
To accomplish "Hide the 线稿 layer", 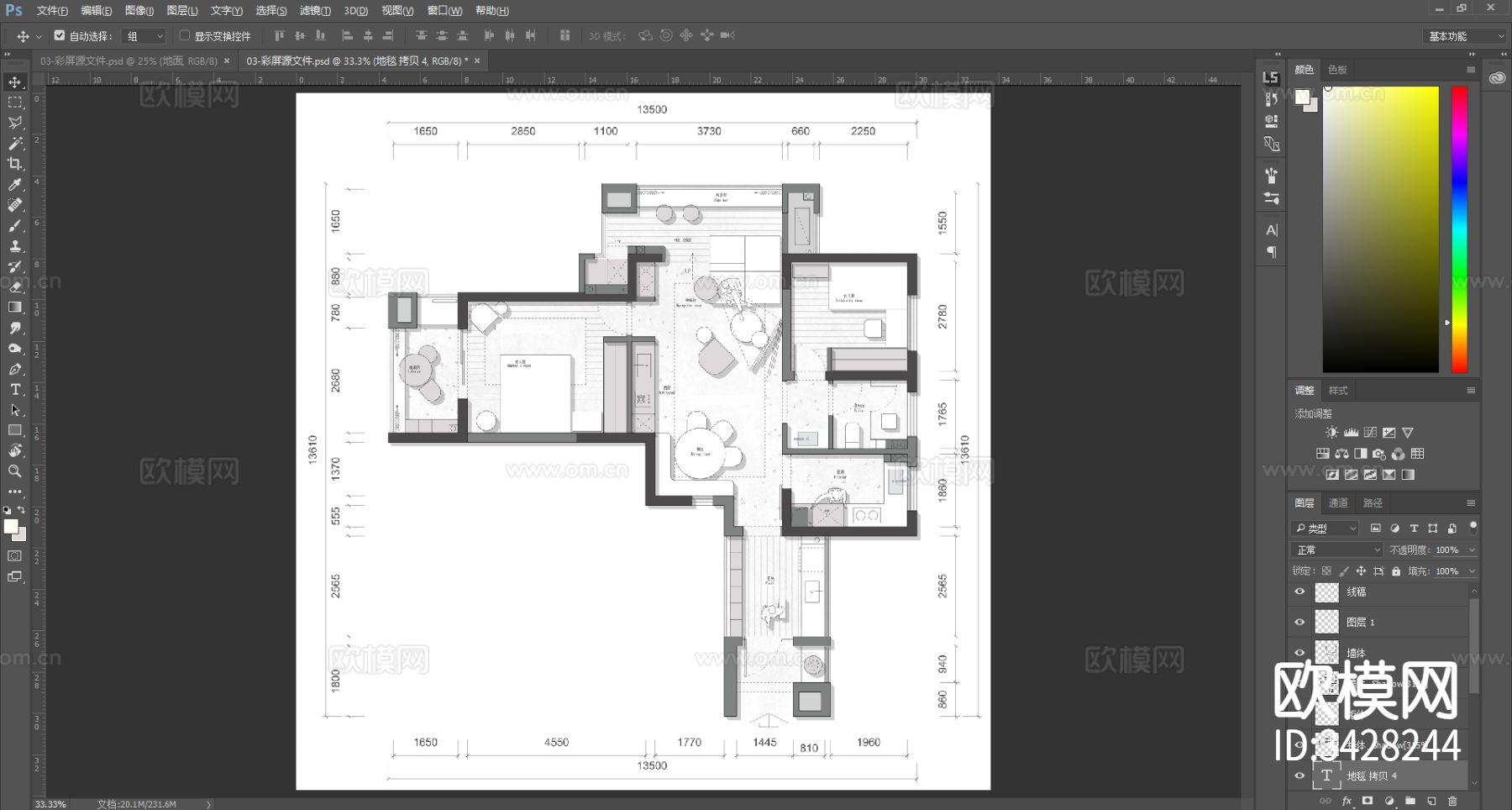I will pos(1299,592).
